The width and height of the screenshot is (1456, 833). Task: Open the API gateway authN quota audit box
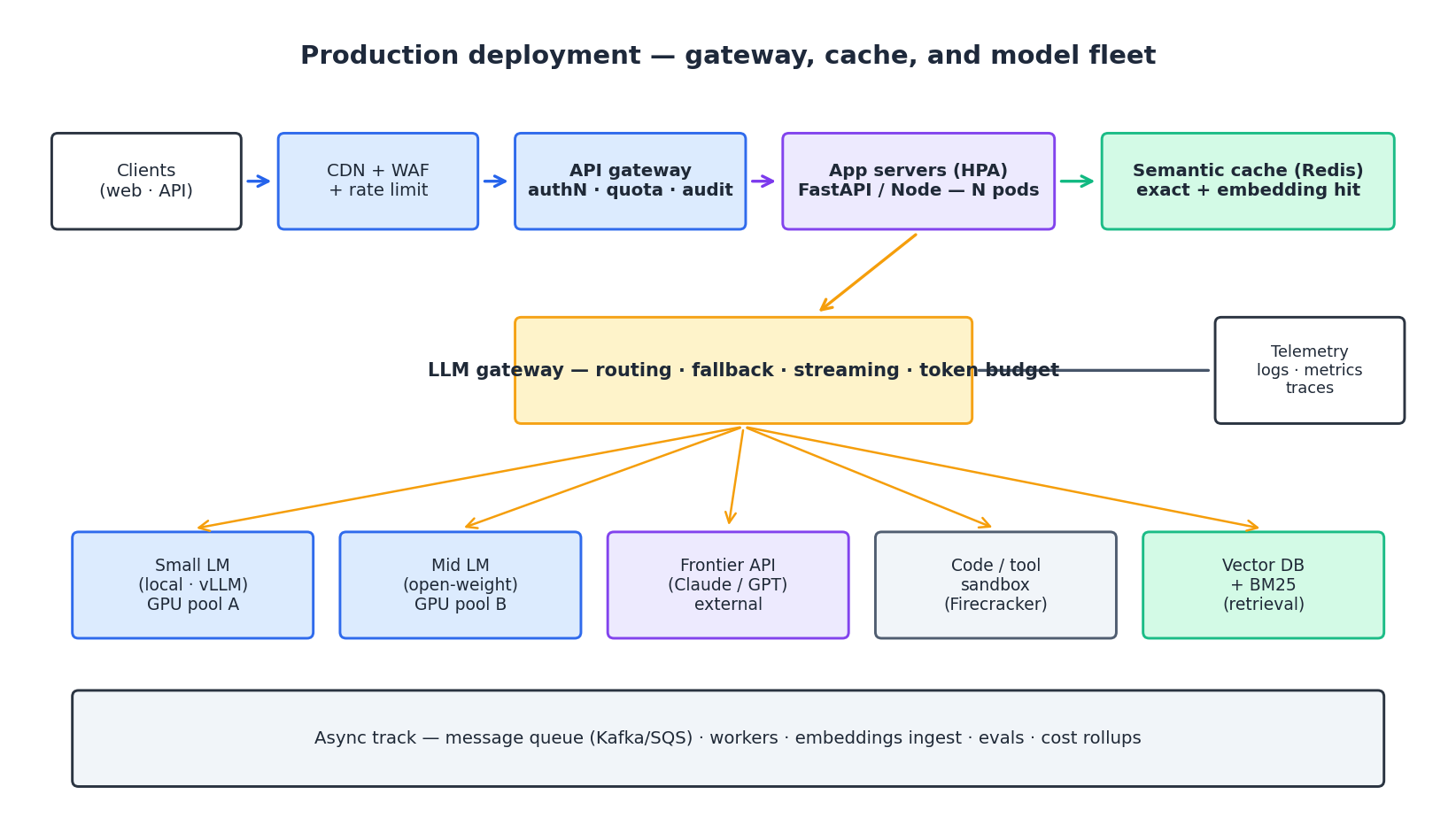point(629,180)
